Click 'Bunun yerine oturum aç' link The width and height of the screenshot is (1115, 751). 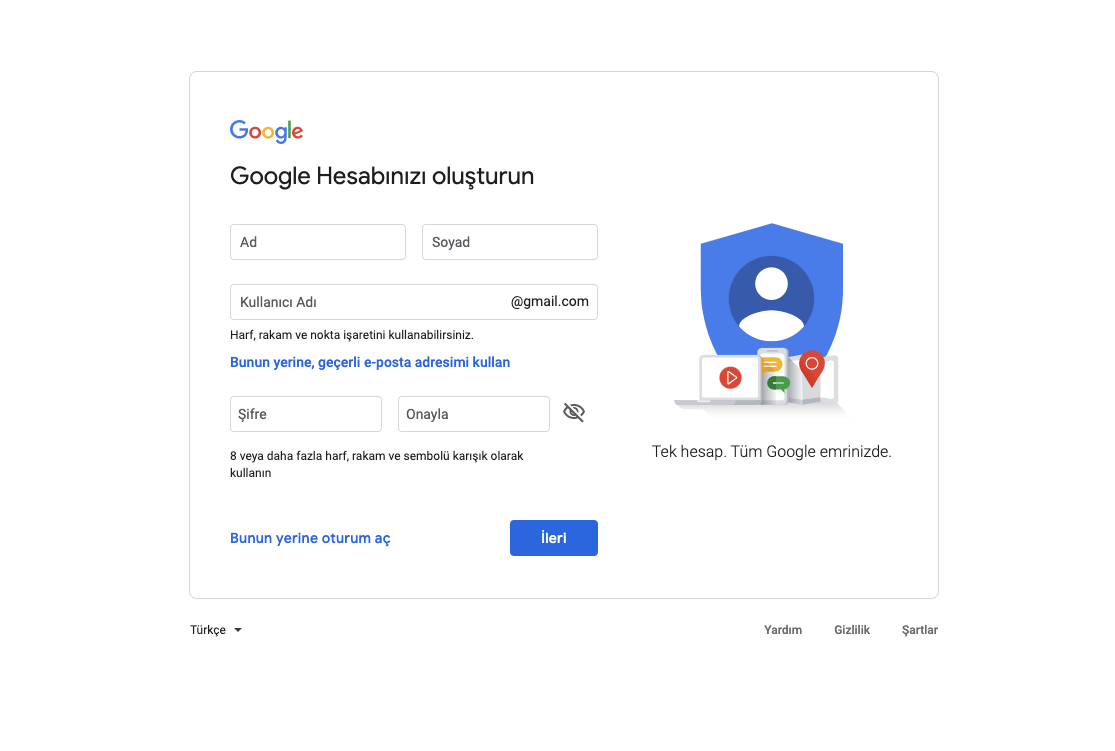[310, 538]
